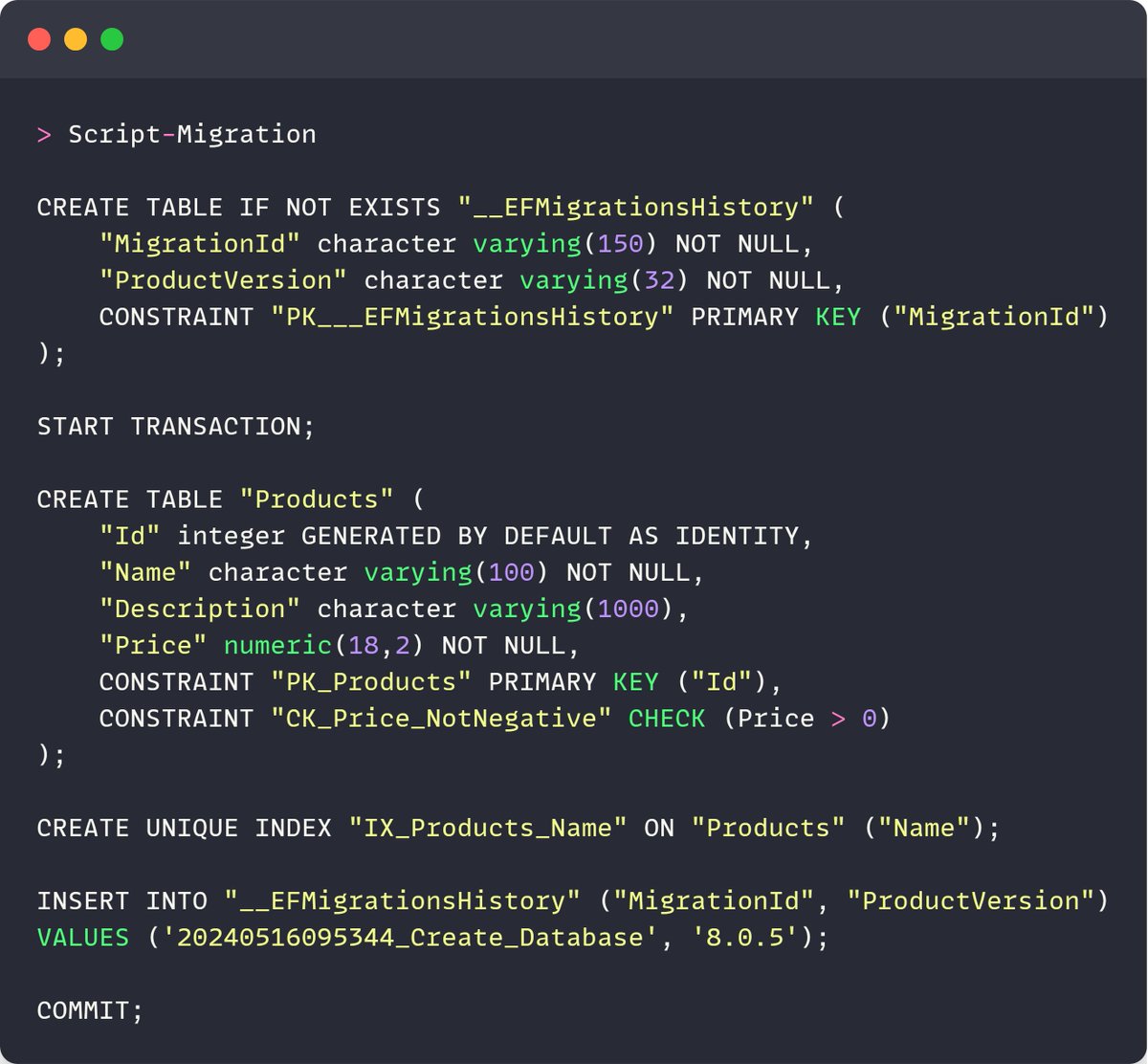Screen dimensions: 1148x1064
Task: Click the yellow minimize window dot
Action: [76, 39]
